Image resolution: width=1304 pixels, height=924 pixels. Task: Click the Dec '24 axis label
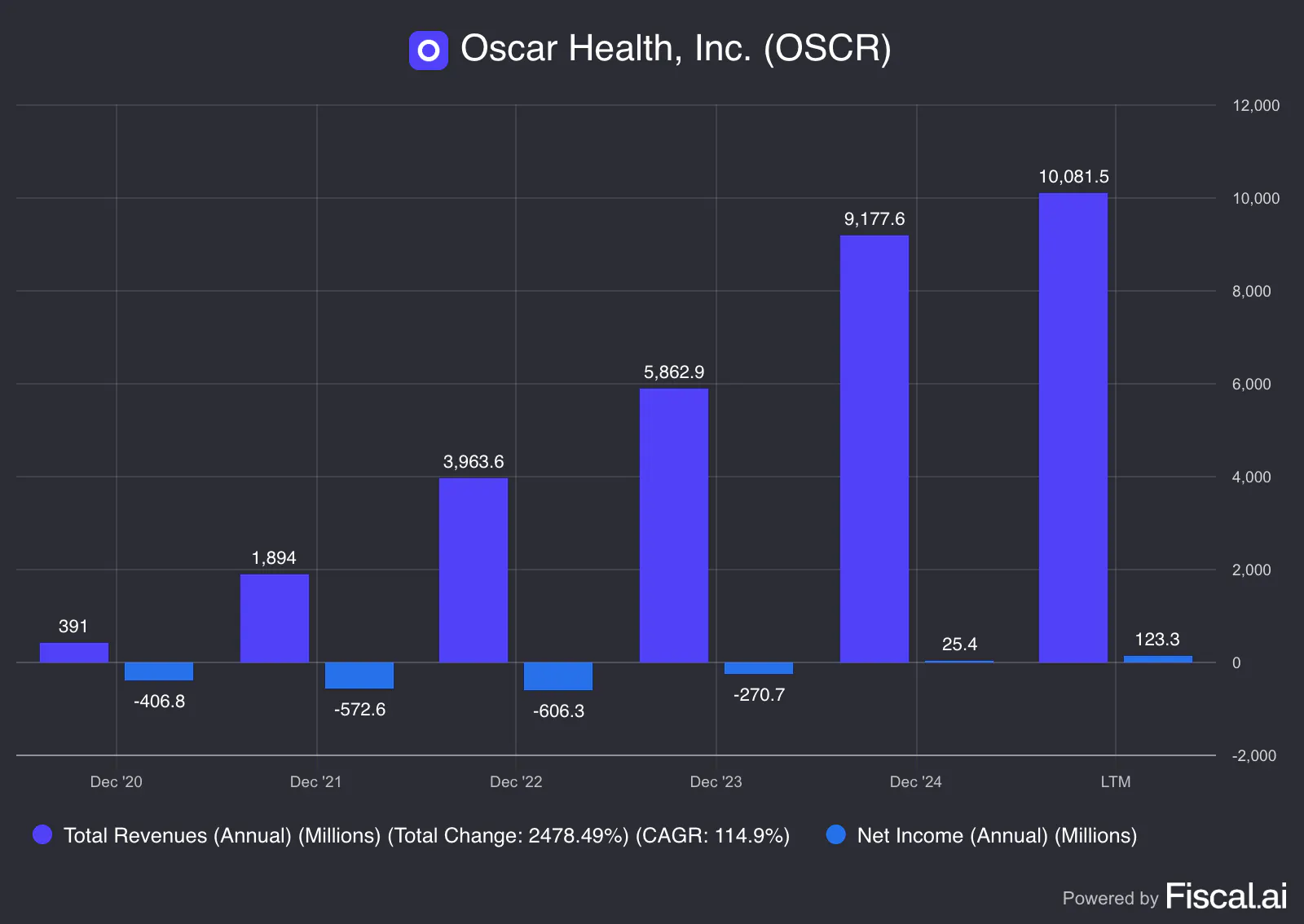click(915, 782)
